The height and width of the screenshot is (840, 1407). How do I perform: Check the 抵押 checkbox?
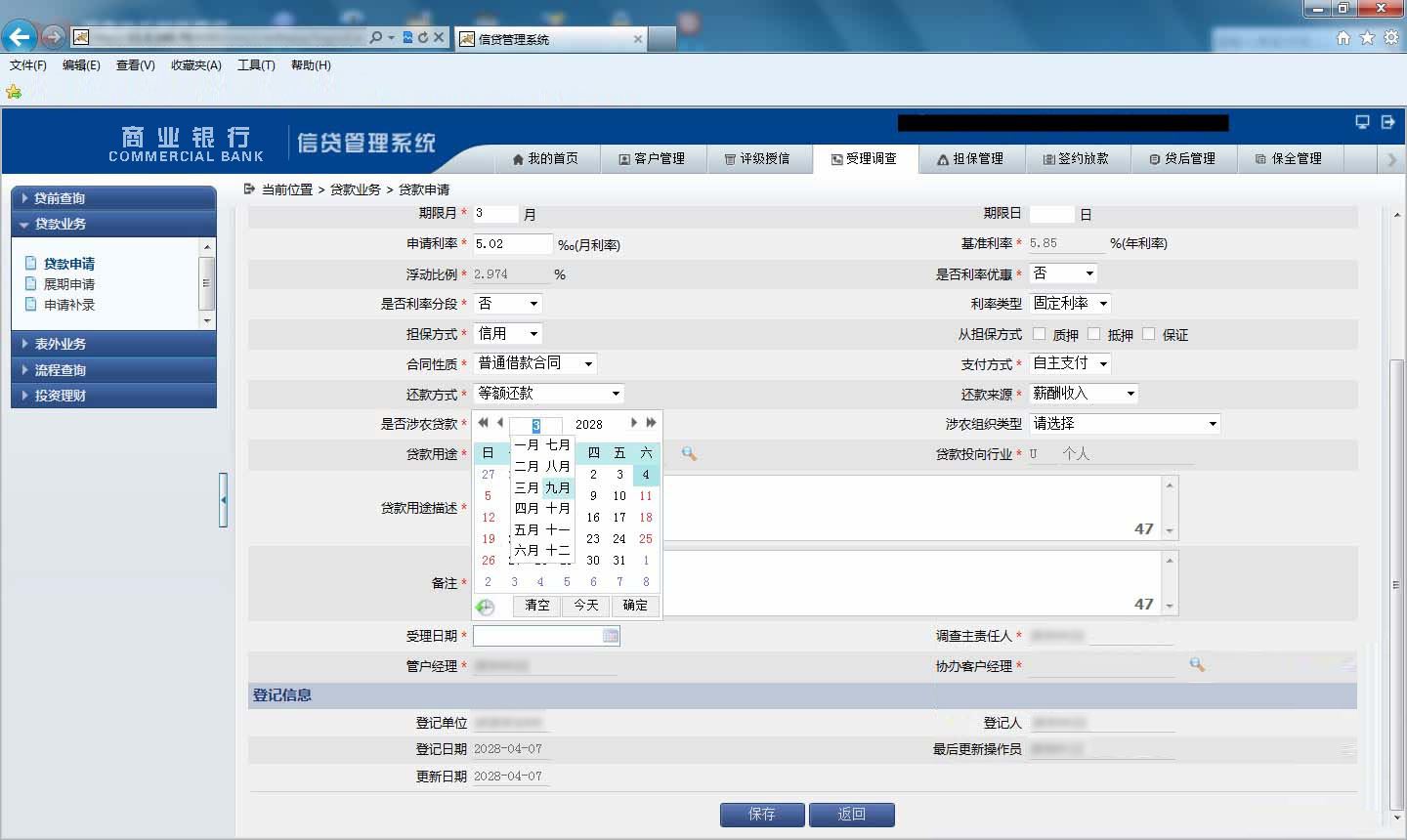(x=1094, y=334)
